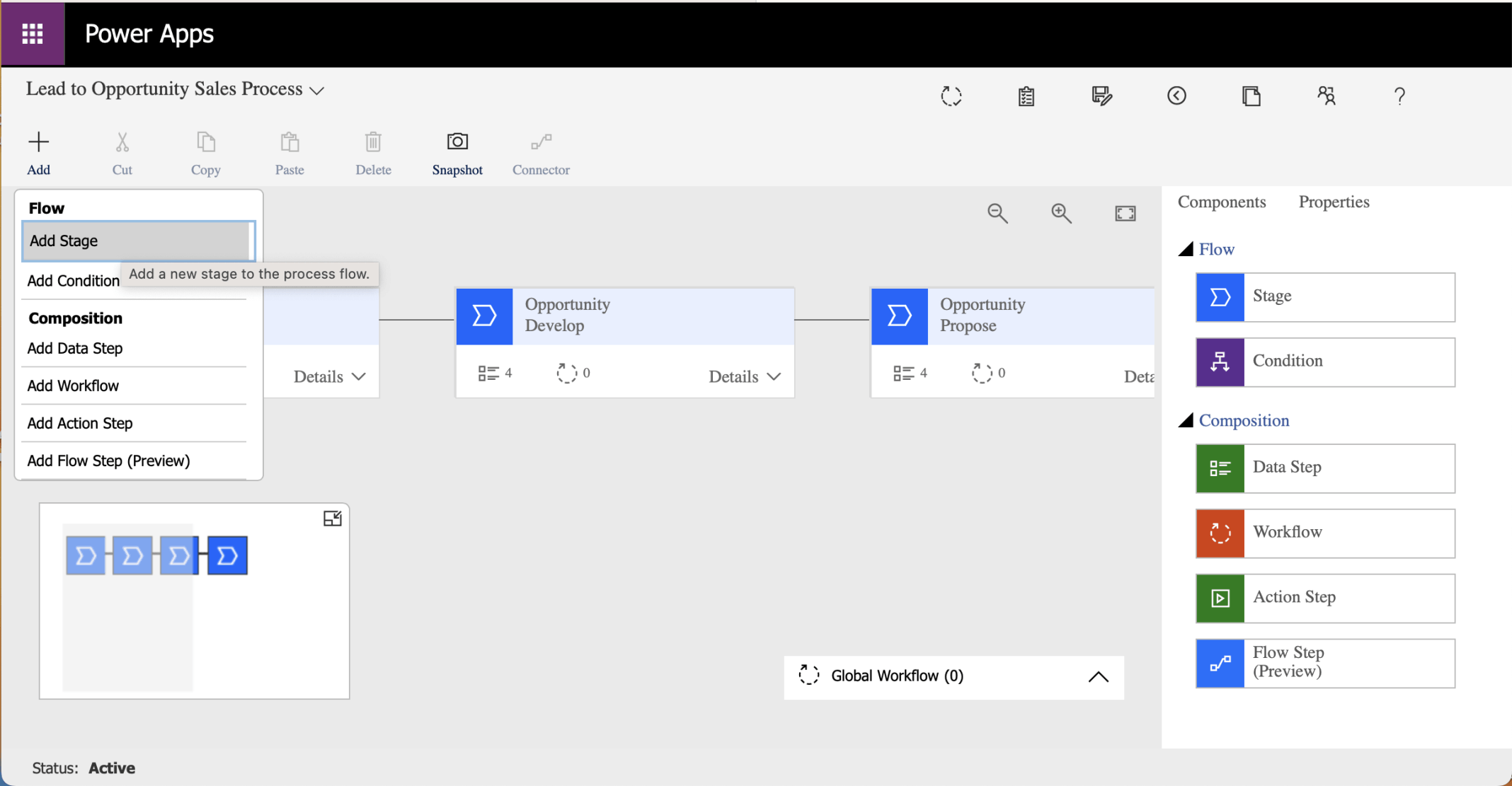
Task: Switch to the Properties tab
Action: (1334, 202)
